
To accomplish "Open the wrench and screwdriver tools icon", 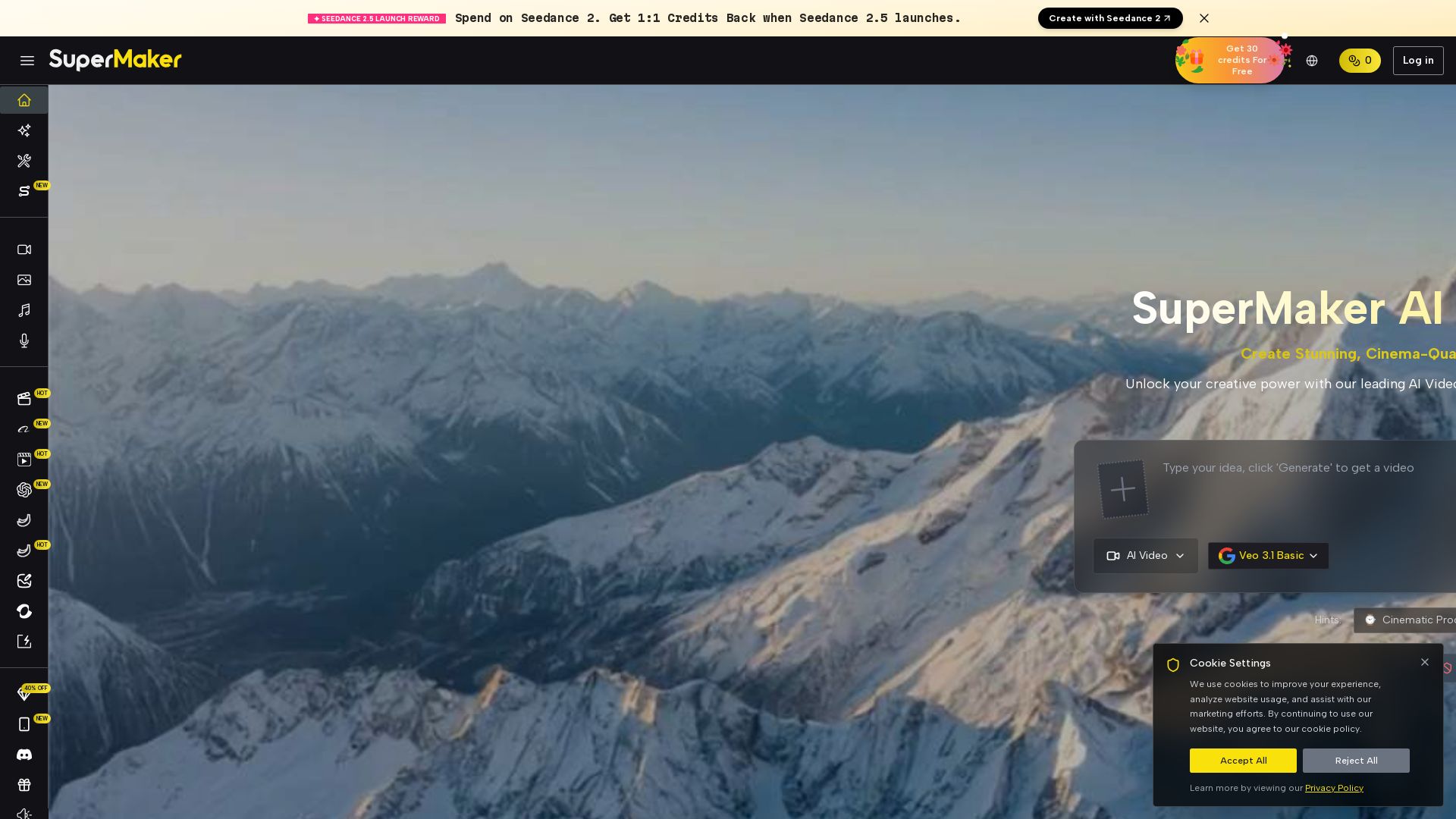I will [x=24, y=161].
